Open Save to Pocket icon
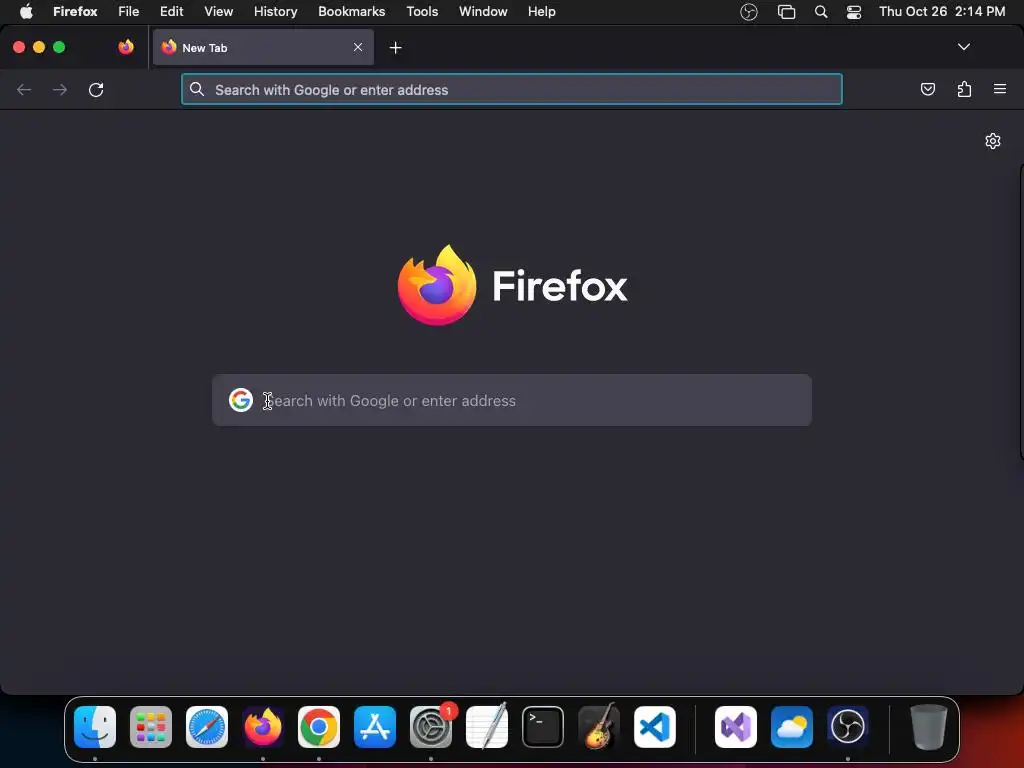Viewport: 1024px width, 768px height. 927,89
